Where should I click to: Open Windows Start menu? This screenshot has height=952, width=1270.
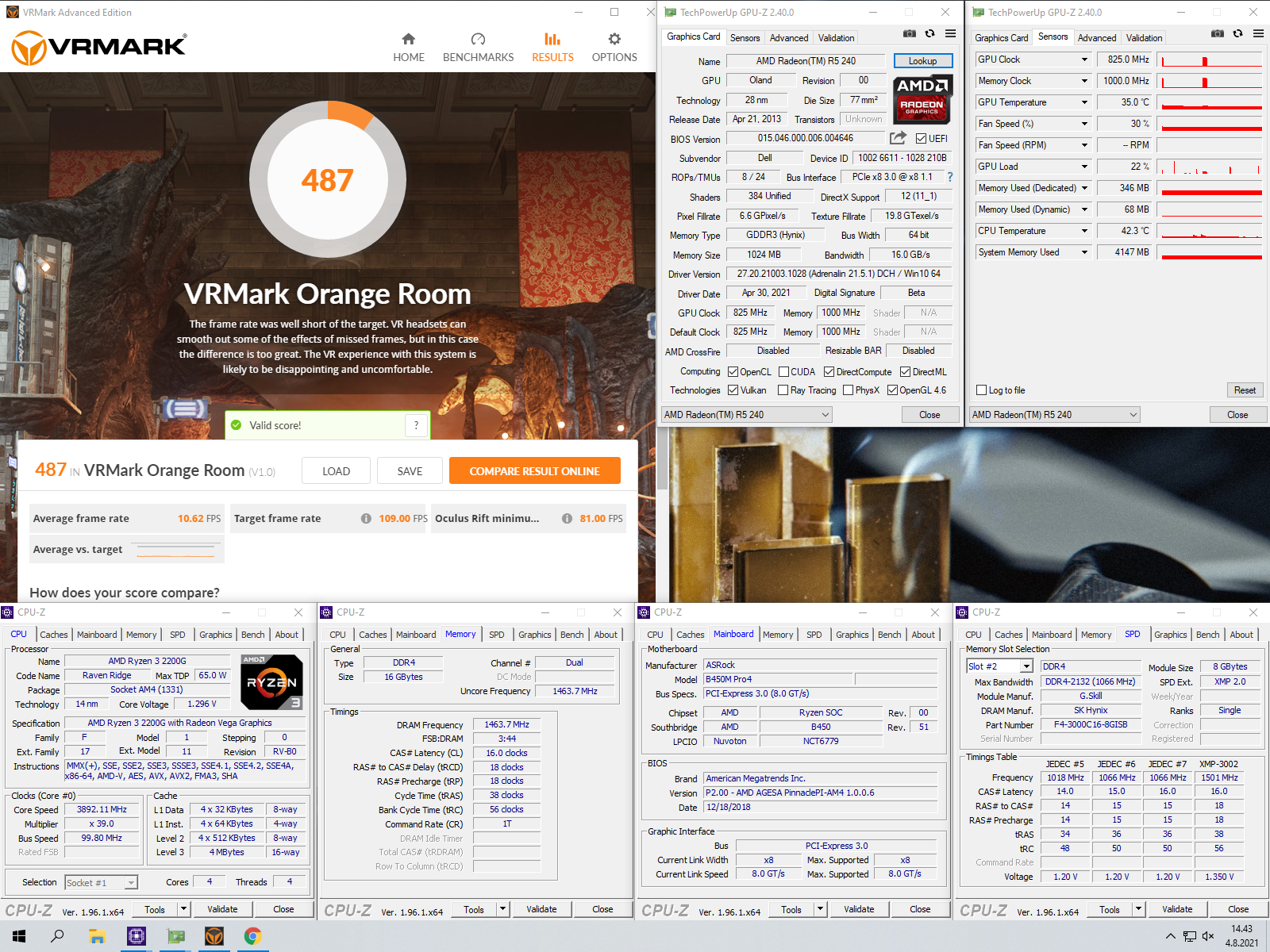tap(19, 936)
